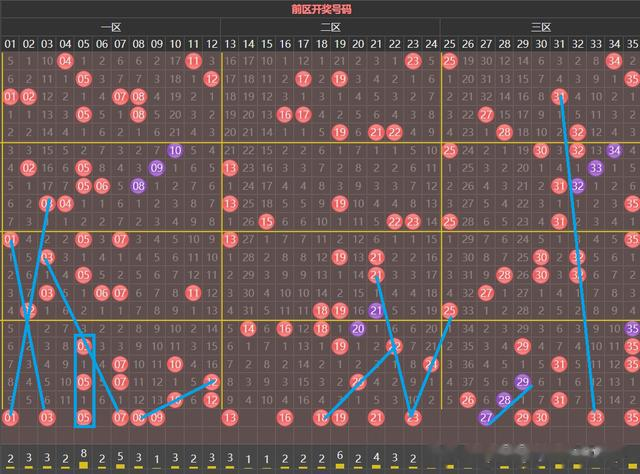This screenshot has width=640, height=474.
Task: Click red ball 09 in the bottom row
Action: [x=157, y=418]
